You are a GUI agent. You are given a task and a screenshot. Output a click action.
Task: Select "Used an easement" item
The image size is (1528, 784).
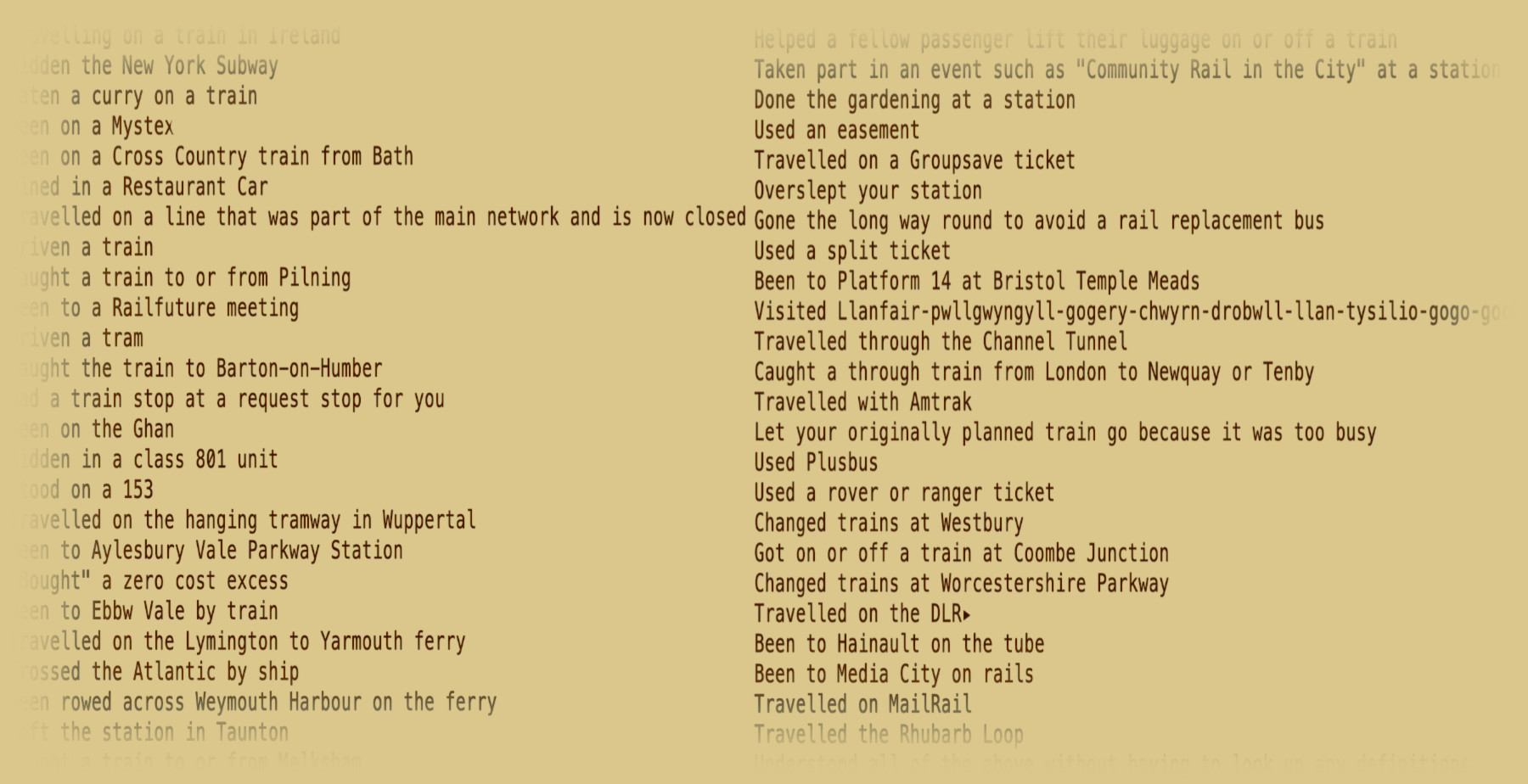(x=836, y=131)
